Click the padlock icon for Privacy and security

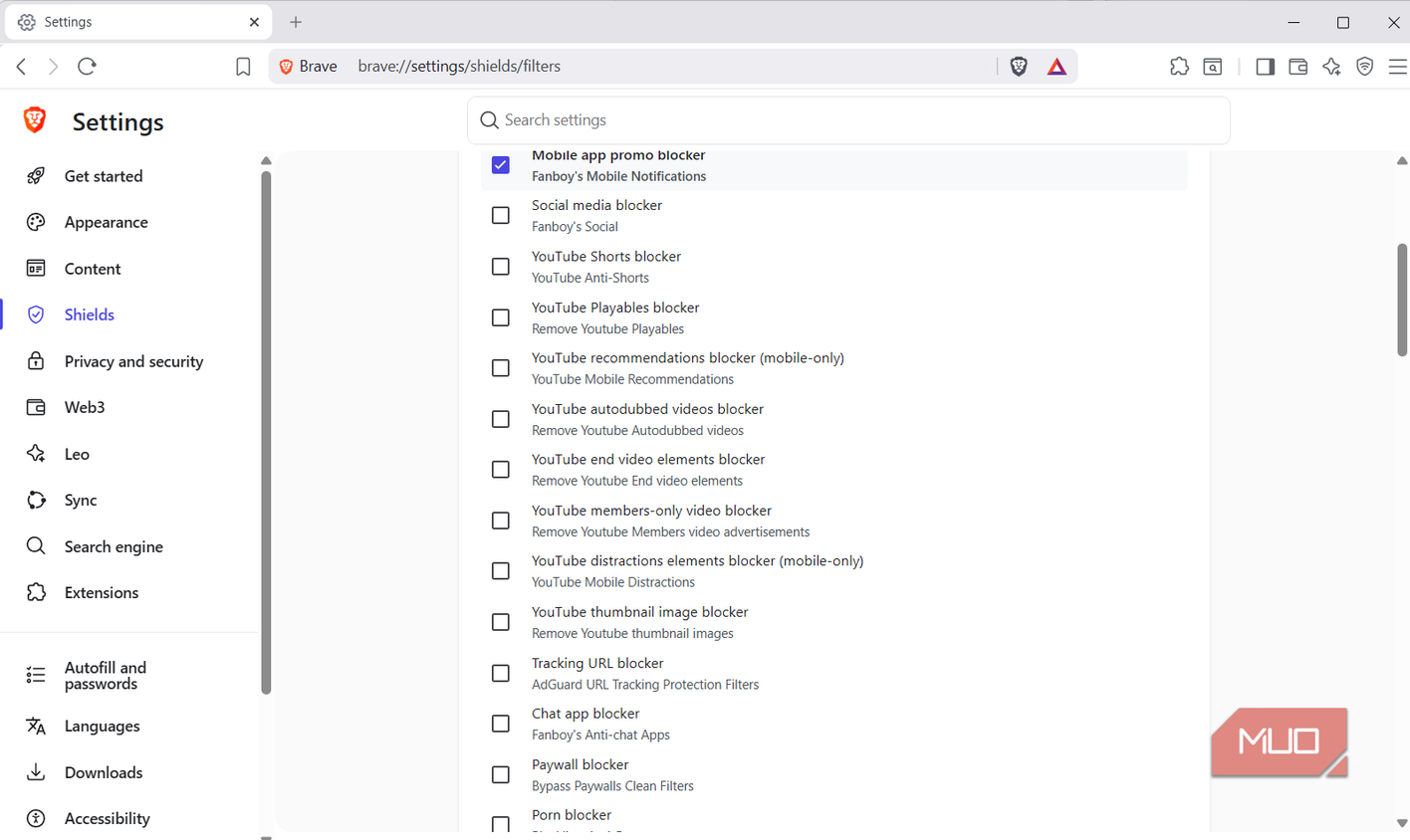[x=36, y=361]
